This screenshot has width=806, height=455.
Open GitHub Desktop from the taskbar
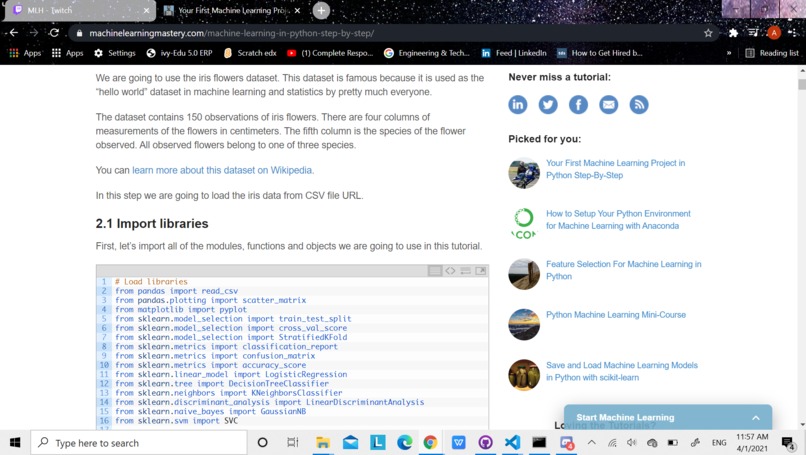click(485, 443)
